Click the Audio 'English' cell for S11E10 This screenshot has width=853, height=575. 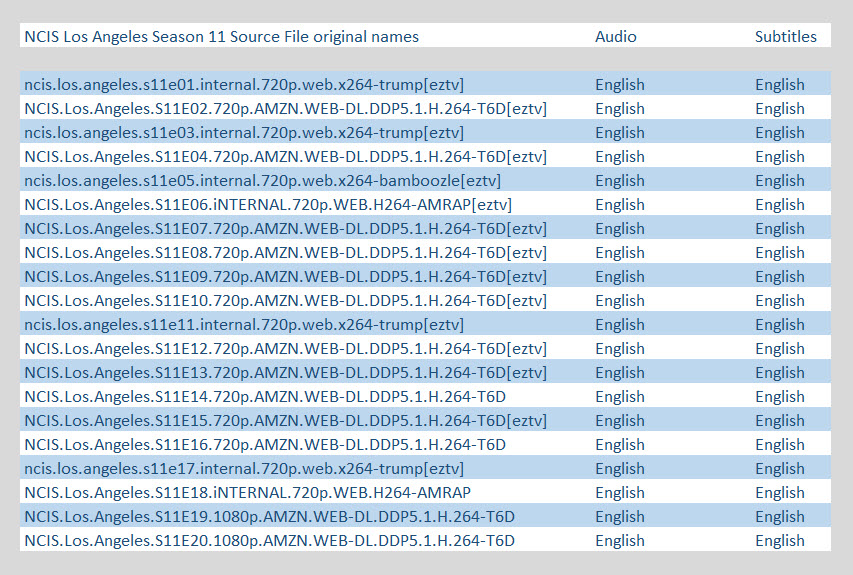[620, 300]
